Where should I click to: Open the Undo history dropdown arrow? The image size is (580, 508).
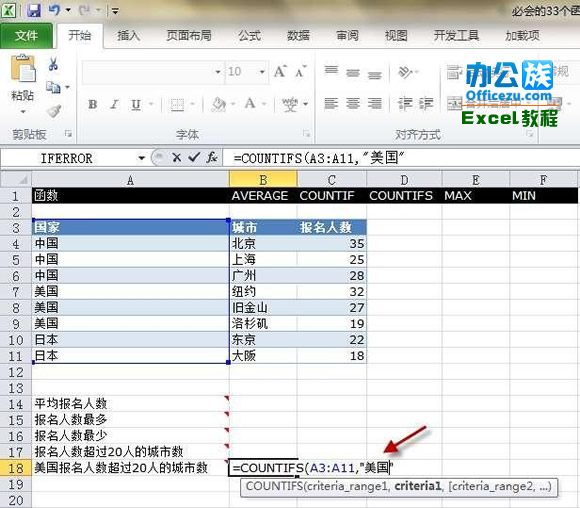coord(68,10)
